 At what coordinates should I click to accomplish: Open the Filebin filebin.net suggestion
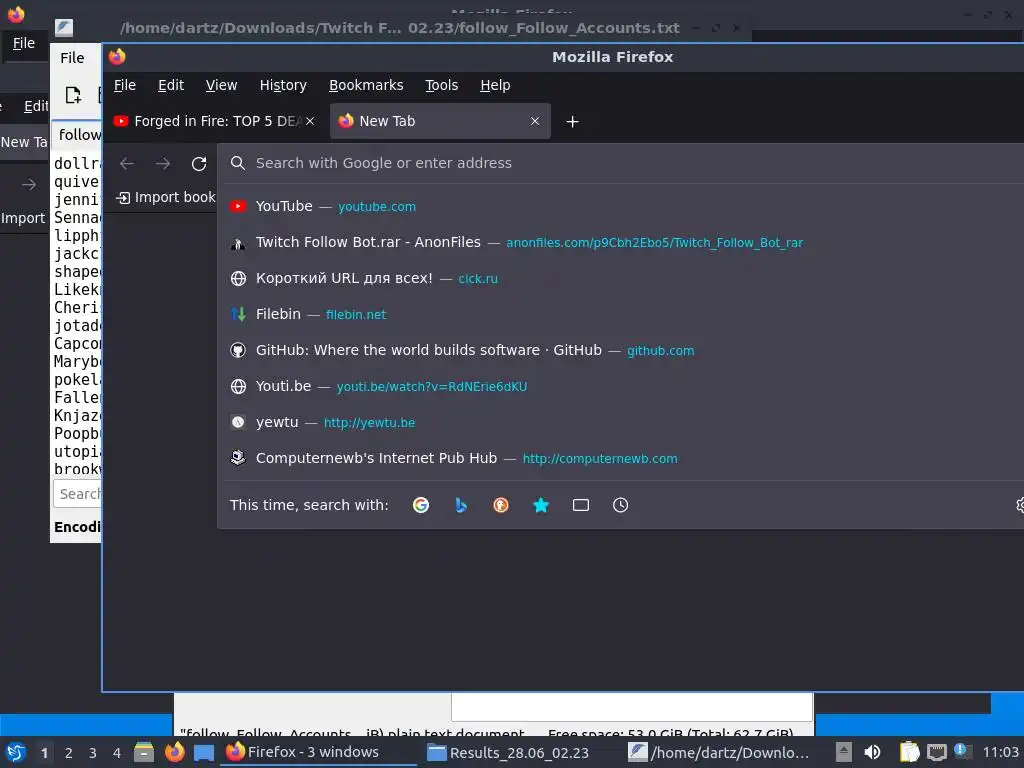point(620,314)
